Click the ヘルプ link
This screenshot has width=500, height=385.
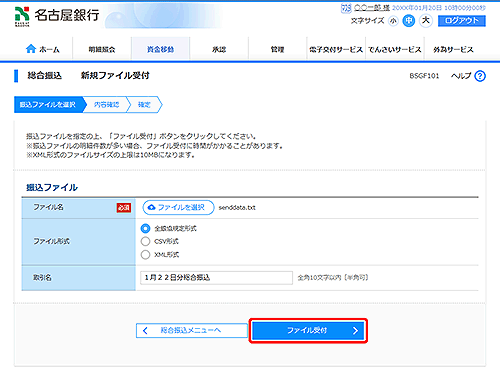[461, 76]
